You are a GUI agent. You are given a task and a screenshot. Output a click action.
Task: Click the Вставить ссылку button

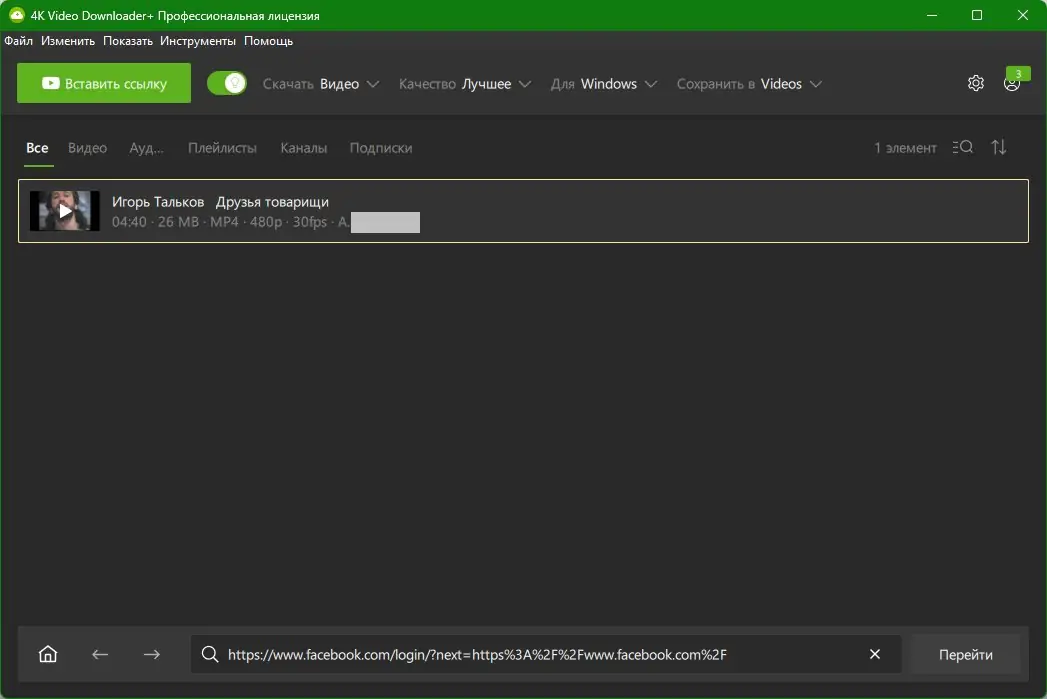[x=104, y=83]
